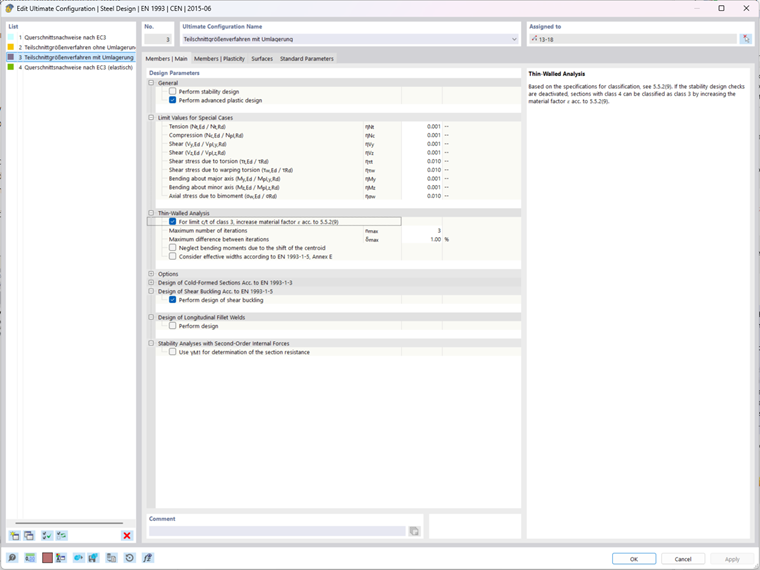Collapse the General section
The height and width of the screenshot is (570, 760).
click(x=151, y=83)
